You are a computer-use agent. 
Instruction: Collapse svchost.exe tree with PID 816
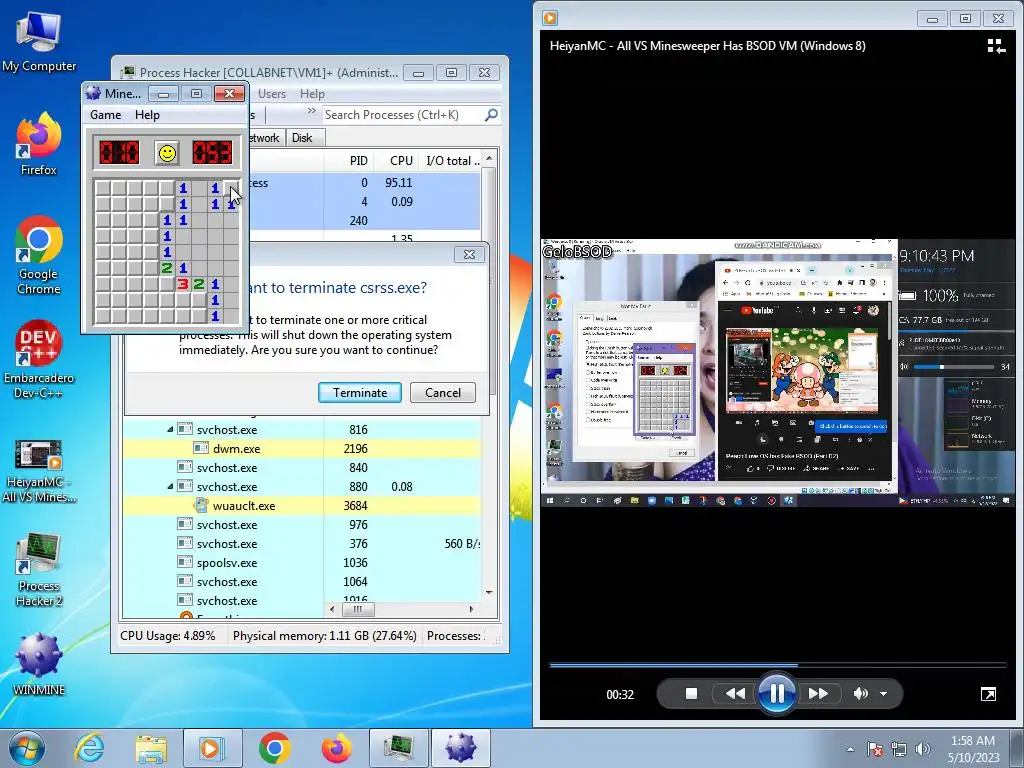pos(170,430)
